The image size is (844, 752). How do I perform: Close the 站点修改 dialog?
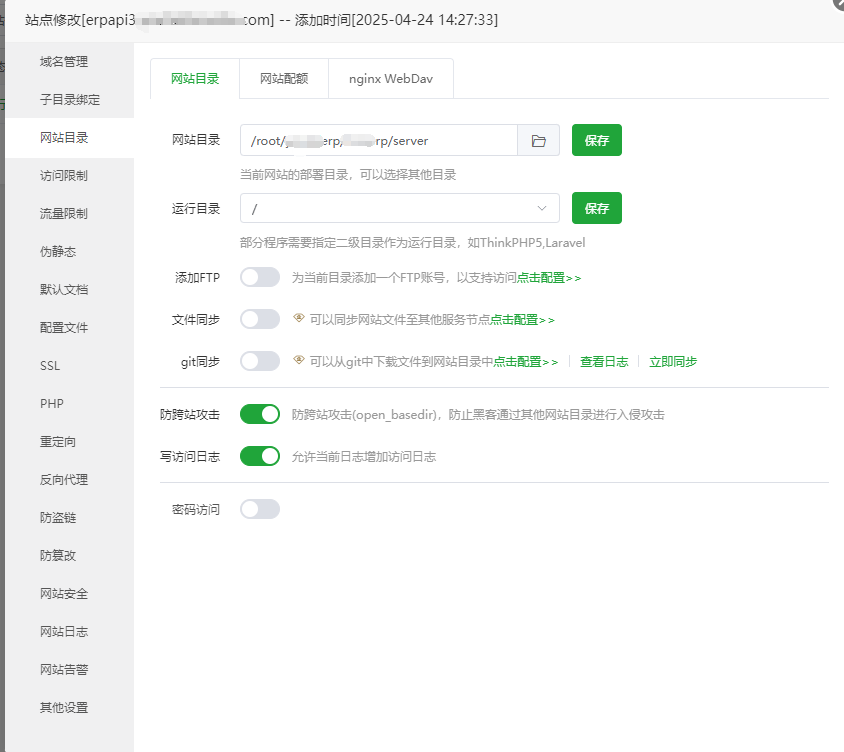pyautogui.click(x=840, y=3)
